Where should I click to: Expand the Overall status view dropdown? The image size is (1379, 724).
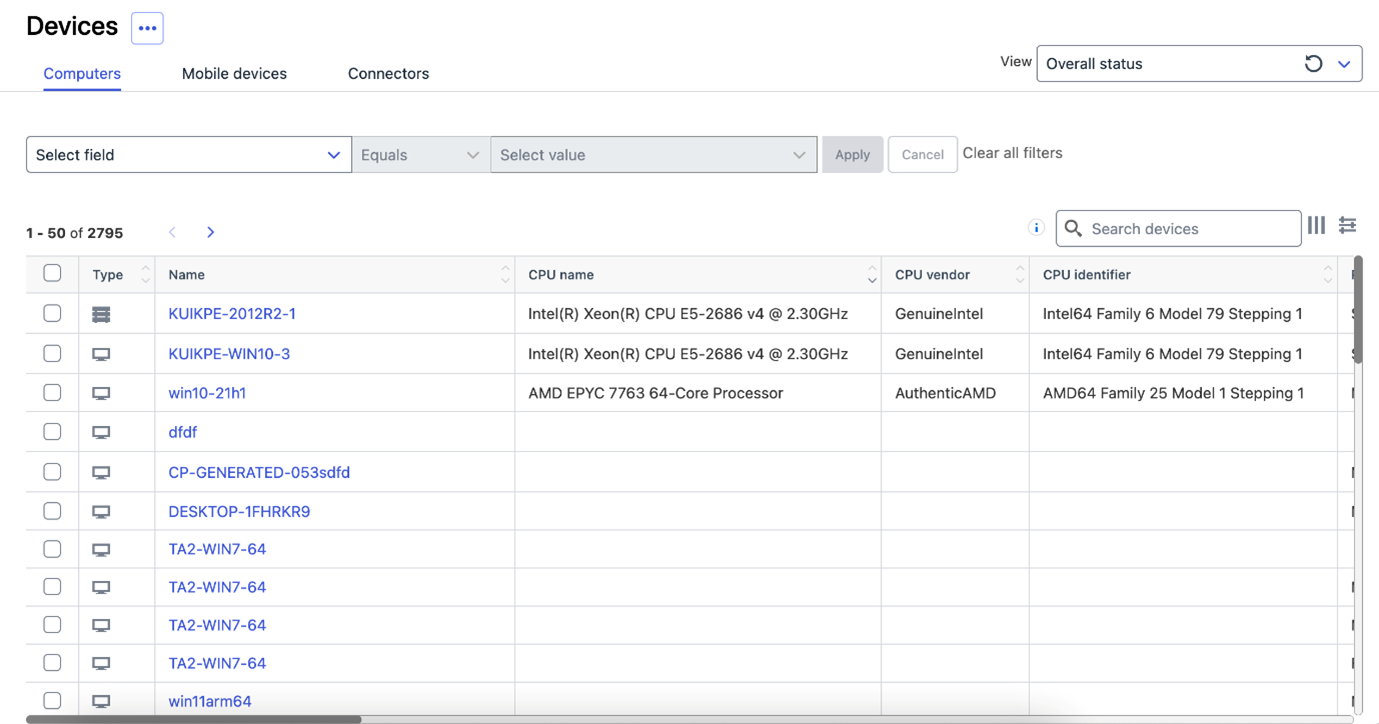[x=1344, y=64]
